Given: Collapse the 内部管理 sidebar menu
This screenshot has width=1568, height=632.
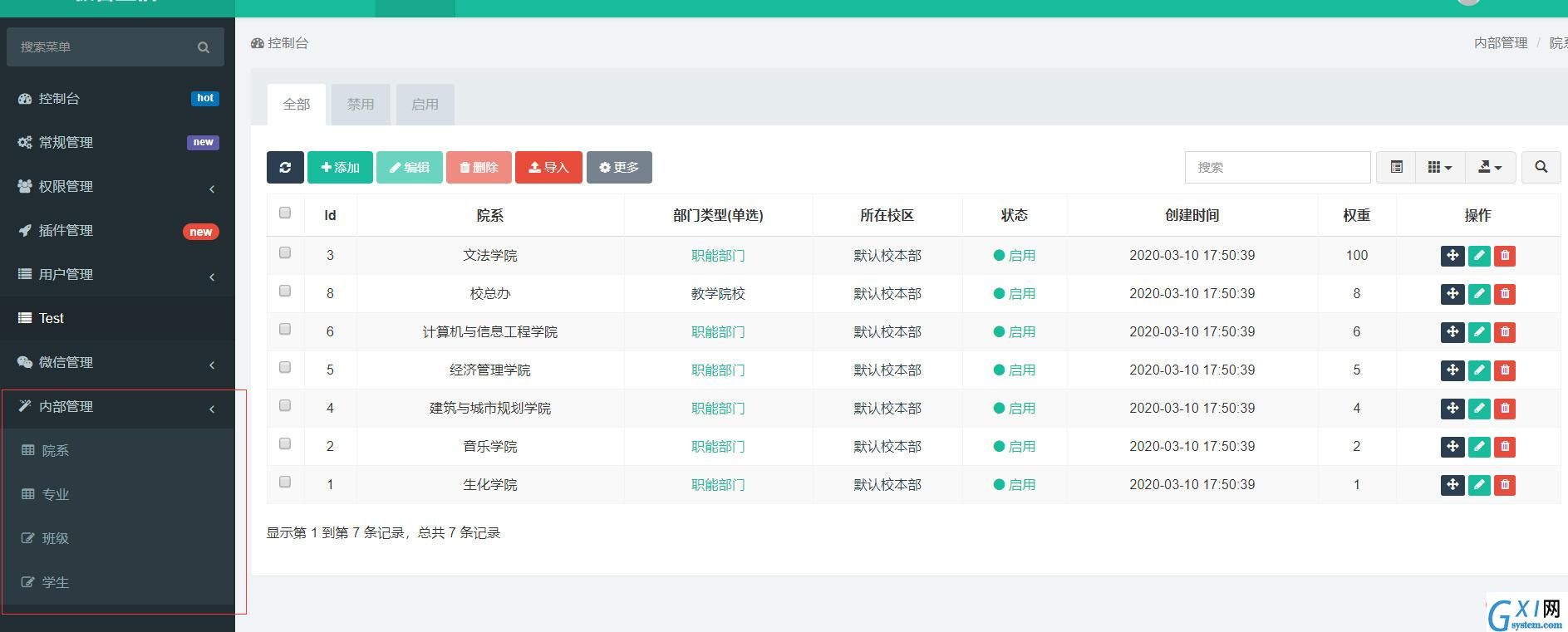Looking at the screenshot, I should point(117,407).
